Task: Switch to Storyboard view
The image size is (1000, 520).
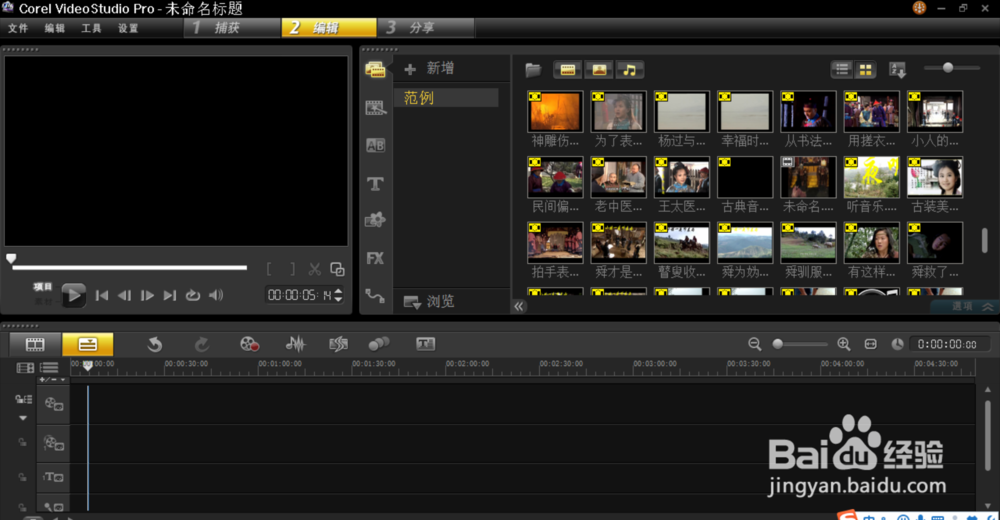Action: click(x=35, y=345)
